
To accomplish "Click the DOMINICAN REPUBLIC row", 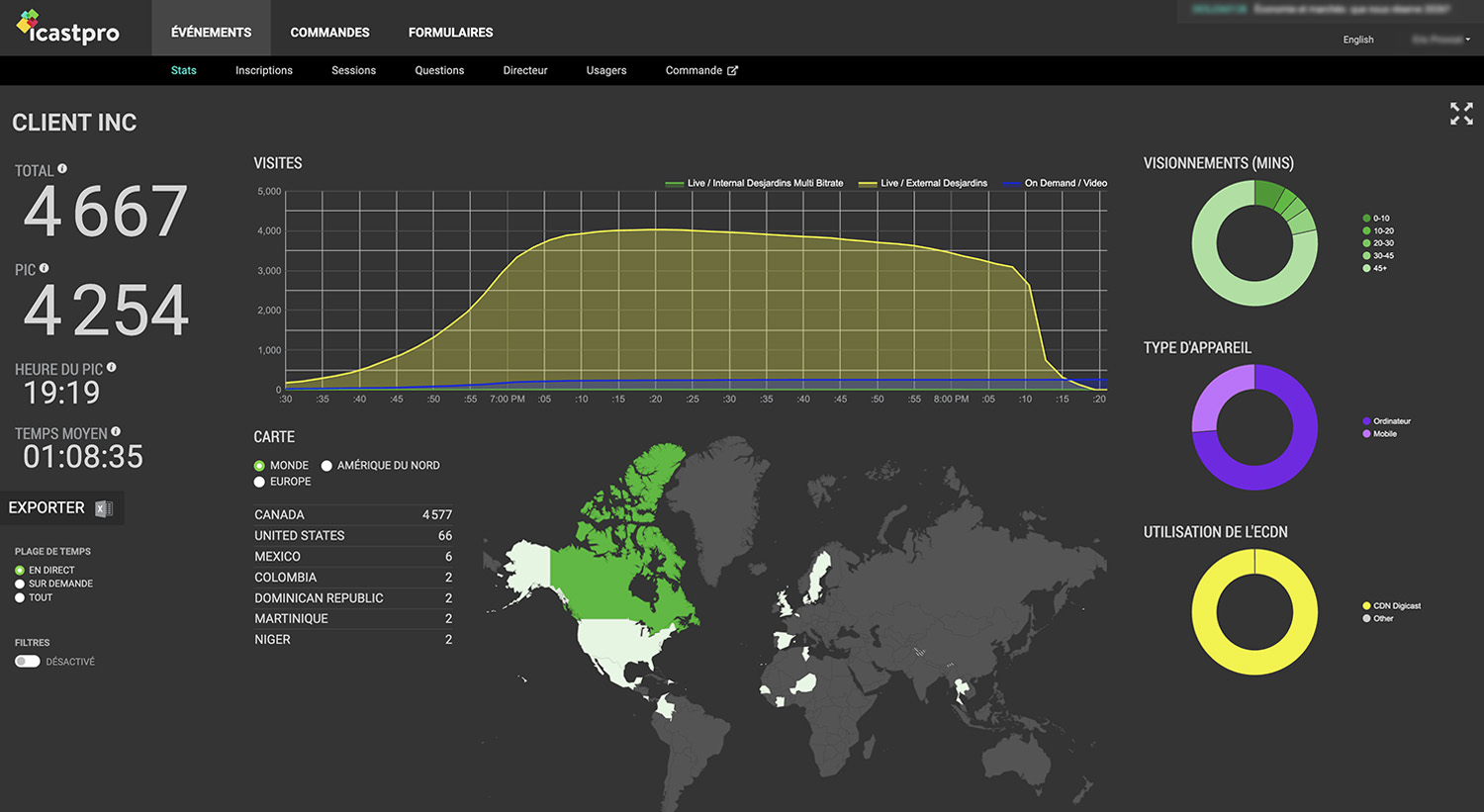I will pyautogui.click(x=353, y=597).
